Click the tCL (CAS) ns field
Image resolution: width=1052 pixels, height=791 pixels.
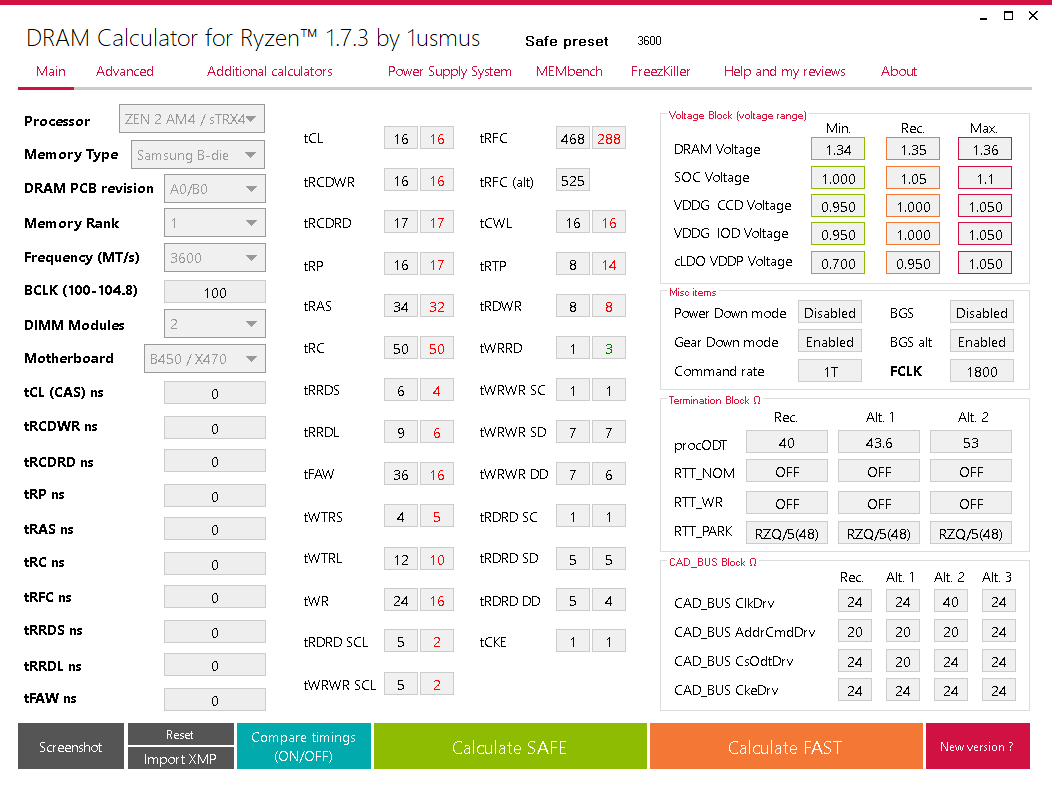point(215,393)
